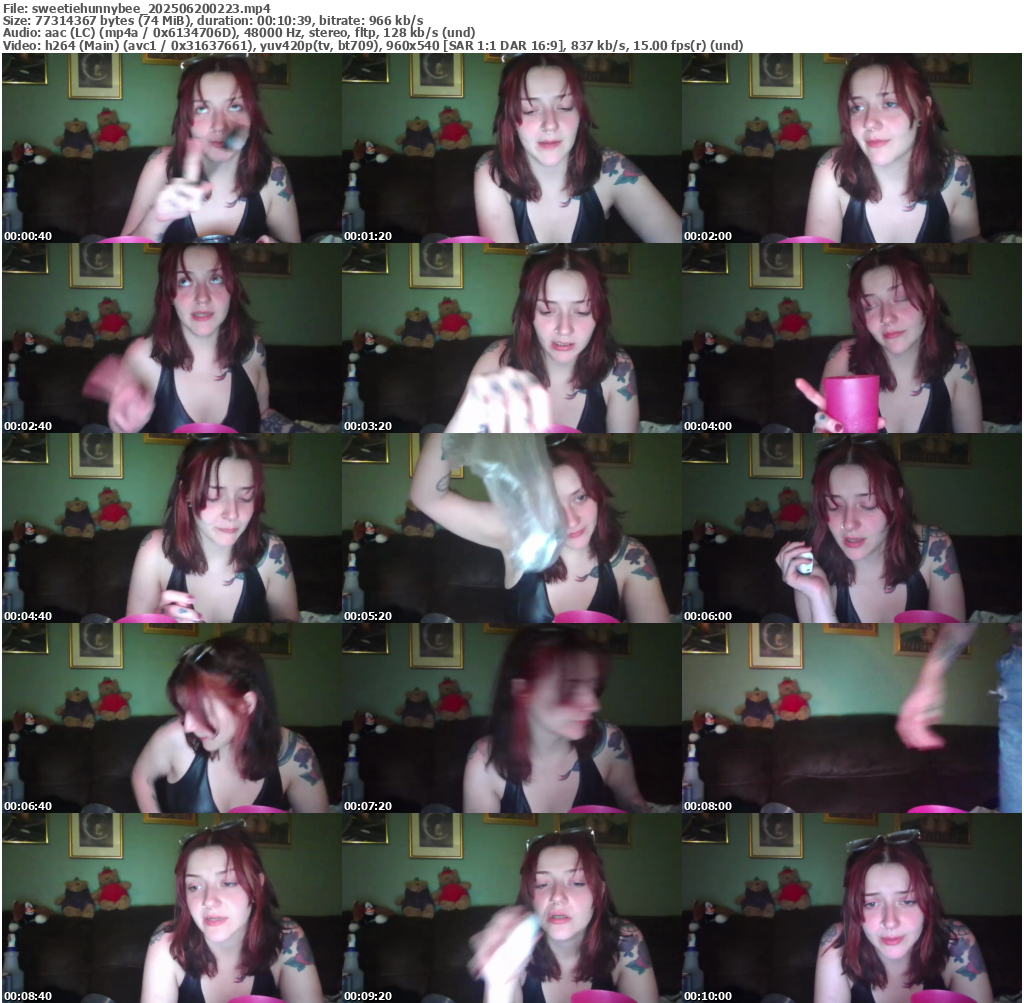Image resolution: width=1024 pixels, height=1003 pixels.
Task: Open the thumbnail at 00:04:40
Action: coord(172,528)
